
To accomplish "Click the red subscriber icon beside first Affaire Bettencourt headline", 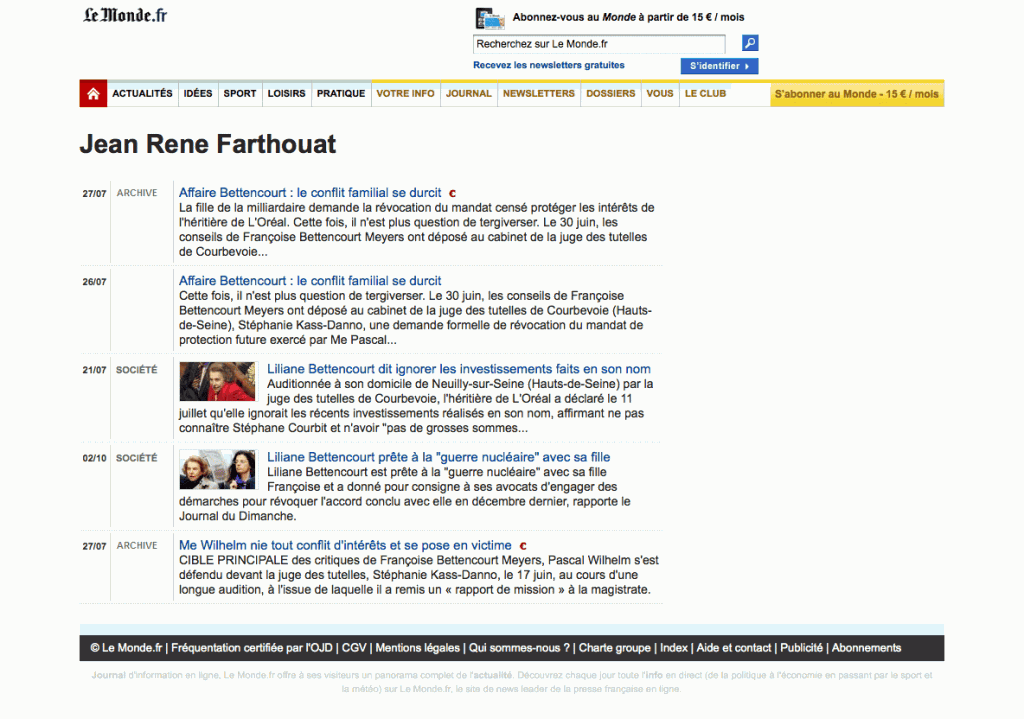I will pyautogui.click(x=452, y=193).
